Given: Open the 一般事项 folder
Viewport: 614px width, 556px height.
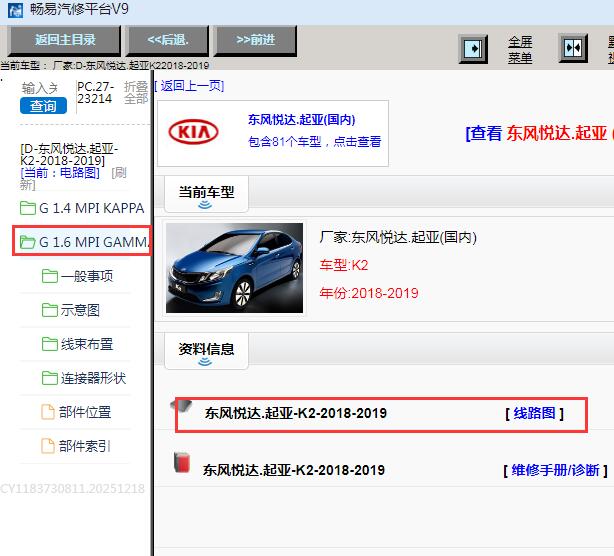Looking at the screenshot, I should [x=78, y=276].
